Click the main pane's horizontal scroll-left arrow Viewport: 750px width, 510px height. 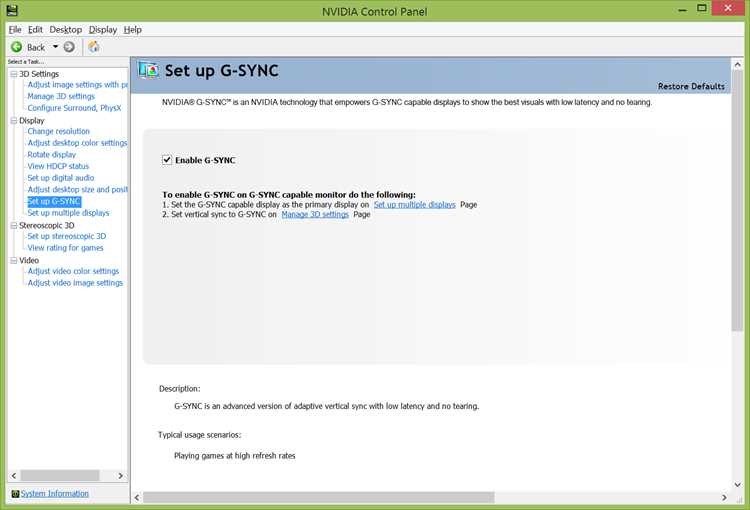[x=137, y=498]
